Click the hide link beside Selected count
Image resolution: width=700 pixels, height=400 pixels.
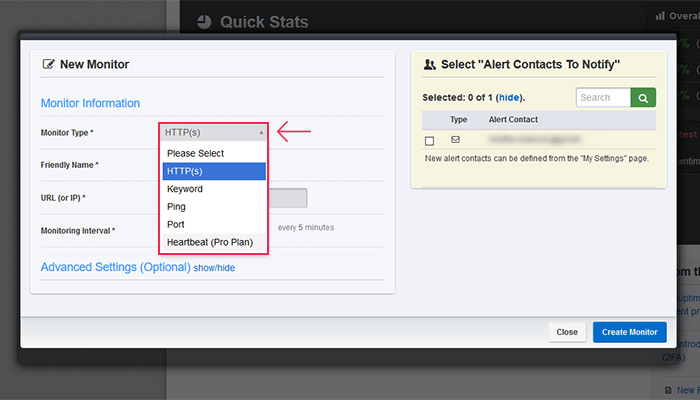click(x=509, y=98)
